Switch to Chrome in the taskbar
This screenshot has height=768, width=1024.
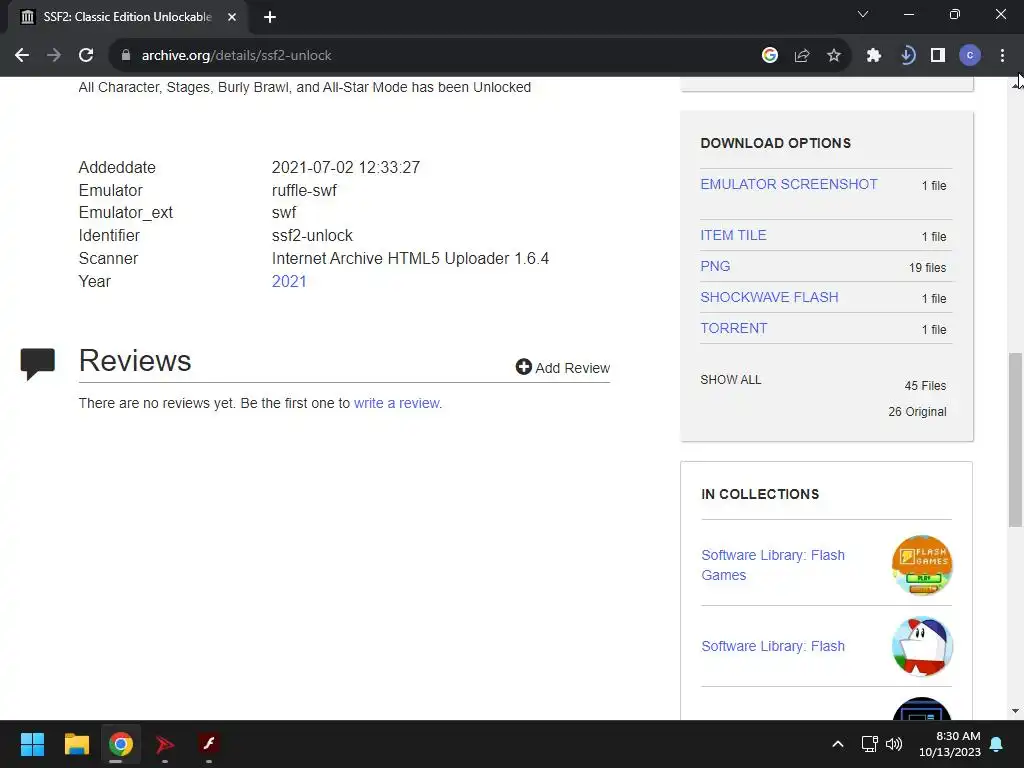click(121, 744)
